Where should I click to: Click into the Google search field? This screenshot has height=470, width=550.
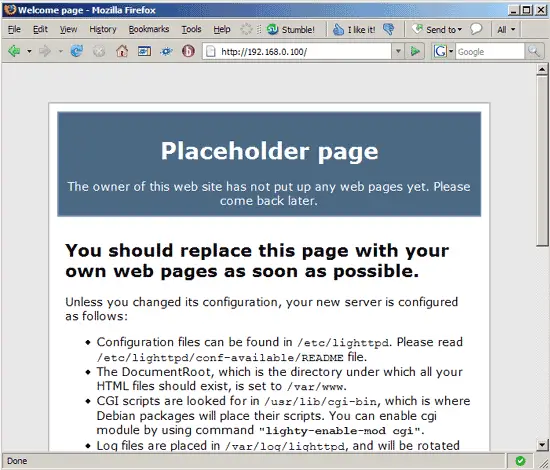tap(490, 52)
